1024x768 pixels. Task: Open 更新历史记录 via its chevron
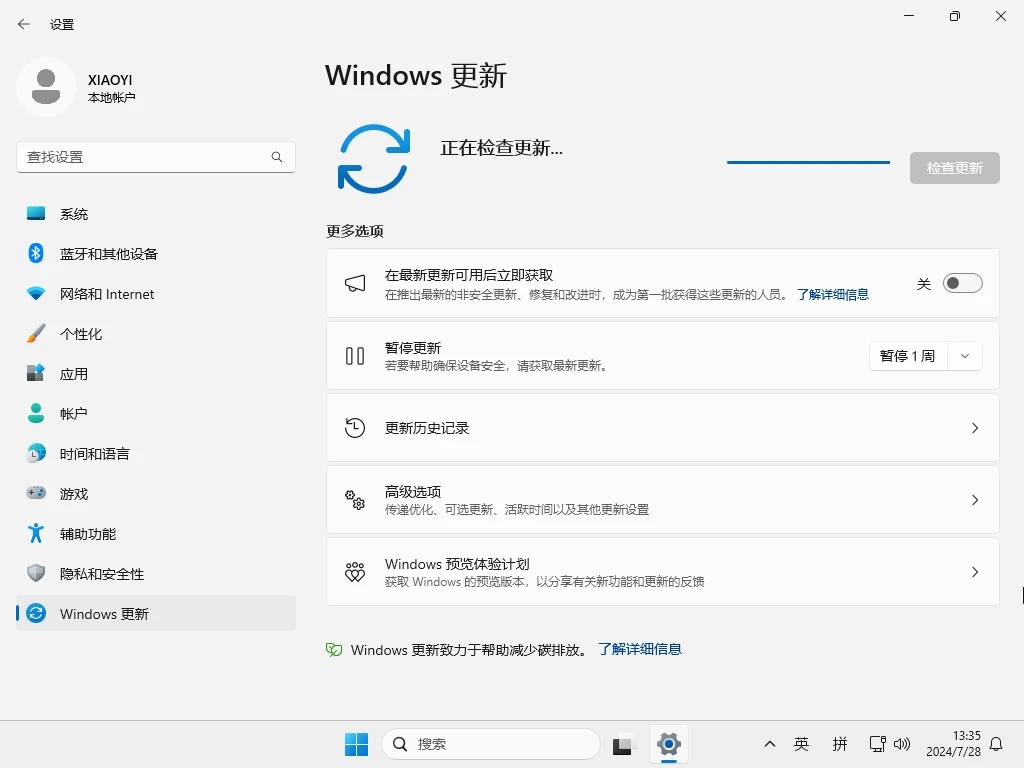click(974, 428)
